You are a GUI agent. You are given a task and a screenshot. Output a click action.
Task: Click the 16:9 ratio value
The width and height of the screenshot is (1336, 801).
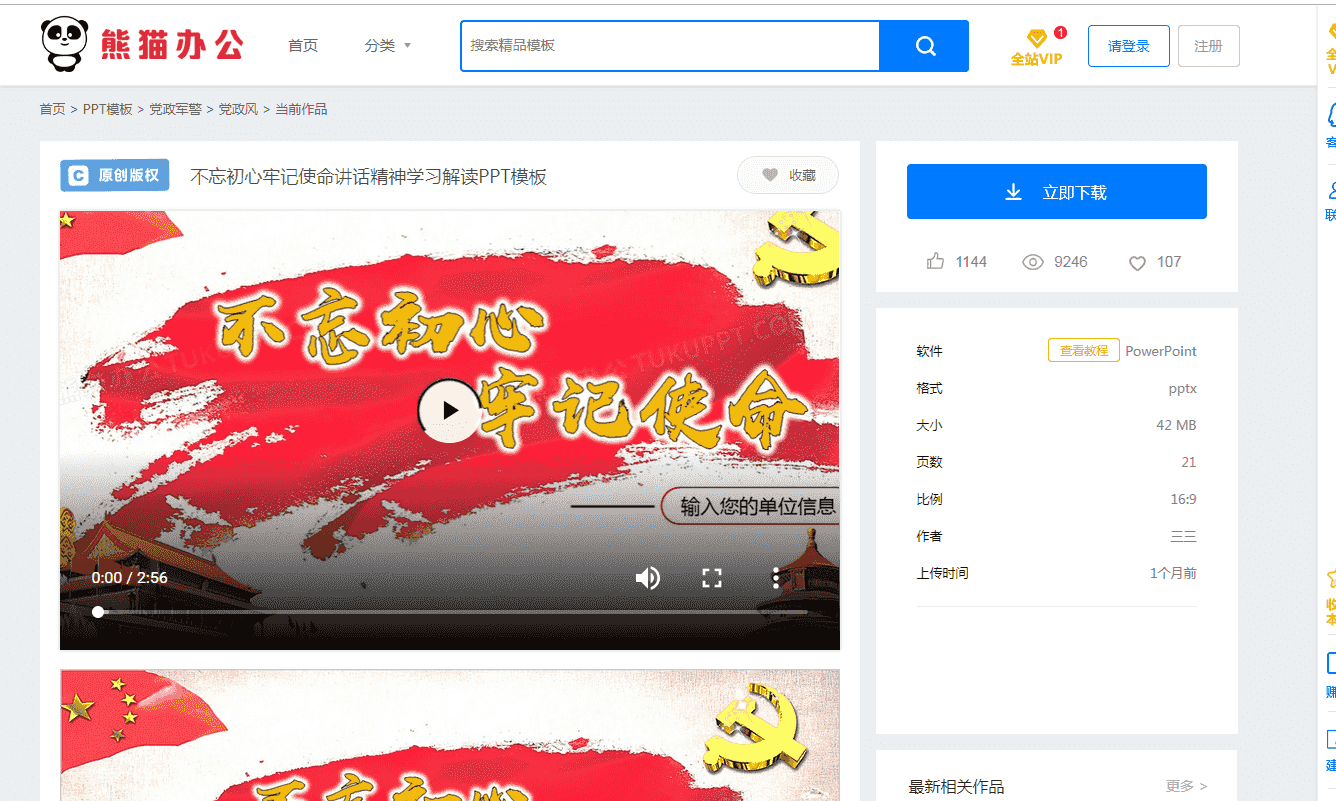1183,500
